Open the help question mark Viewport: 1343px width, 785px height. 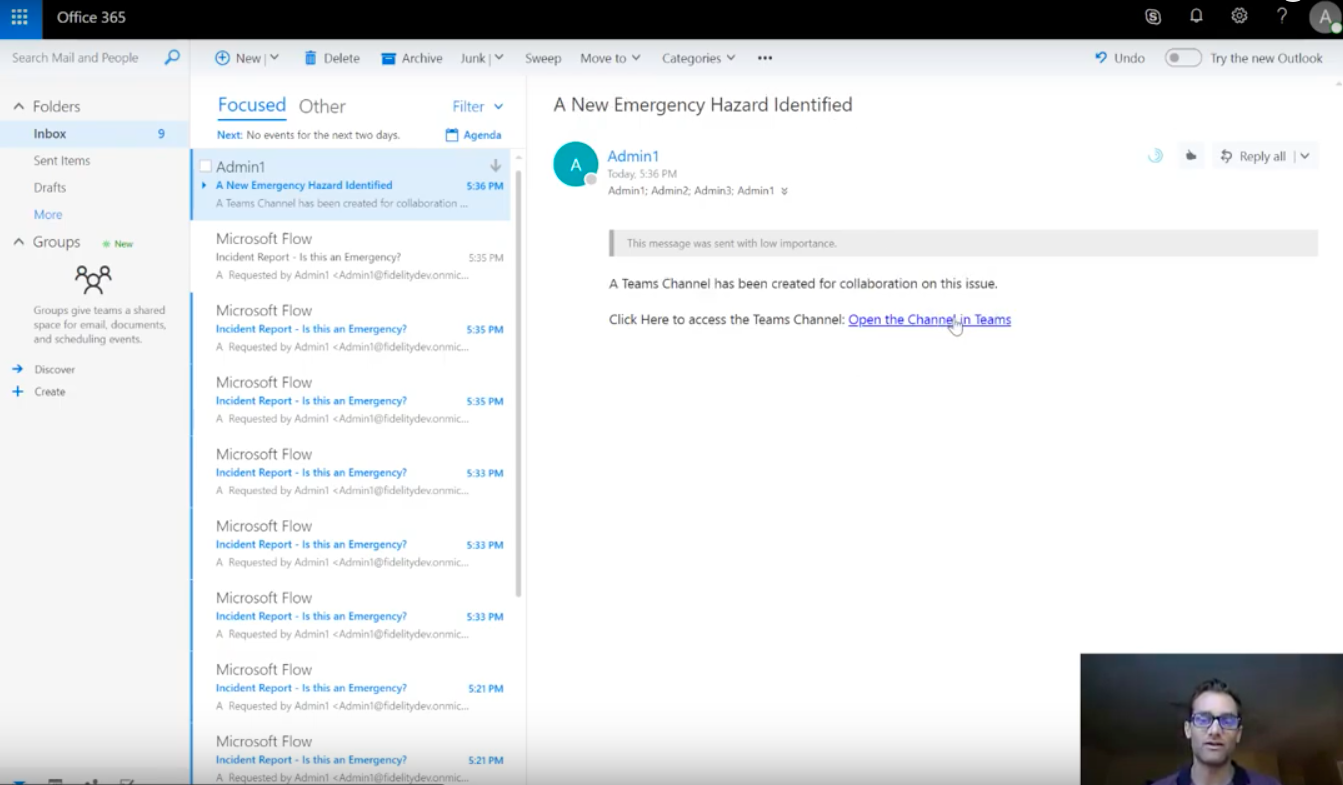1282,17
